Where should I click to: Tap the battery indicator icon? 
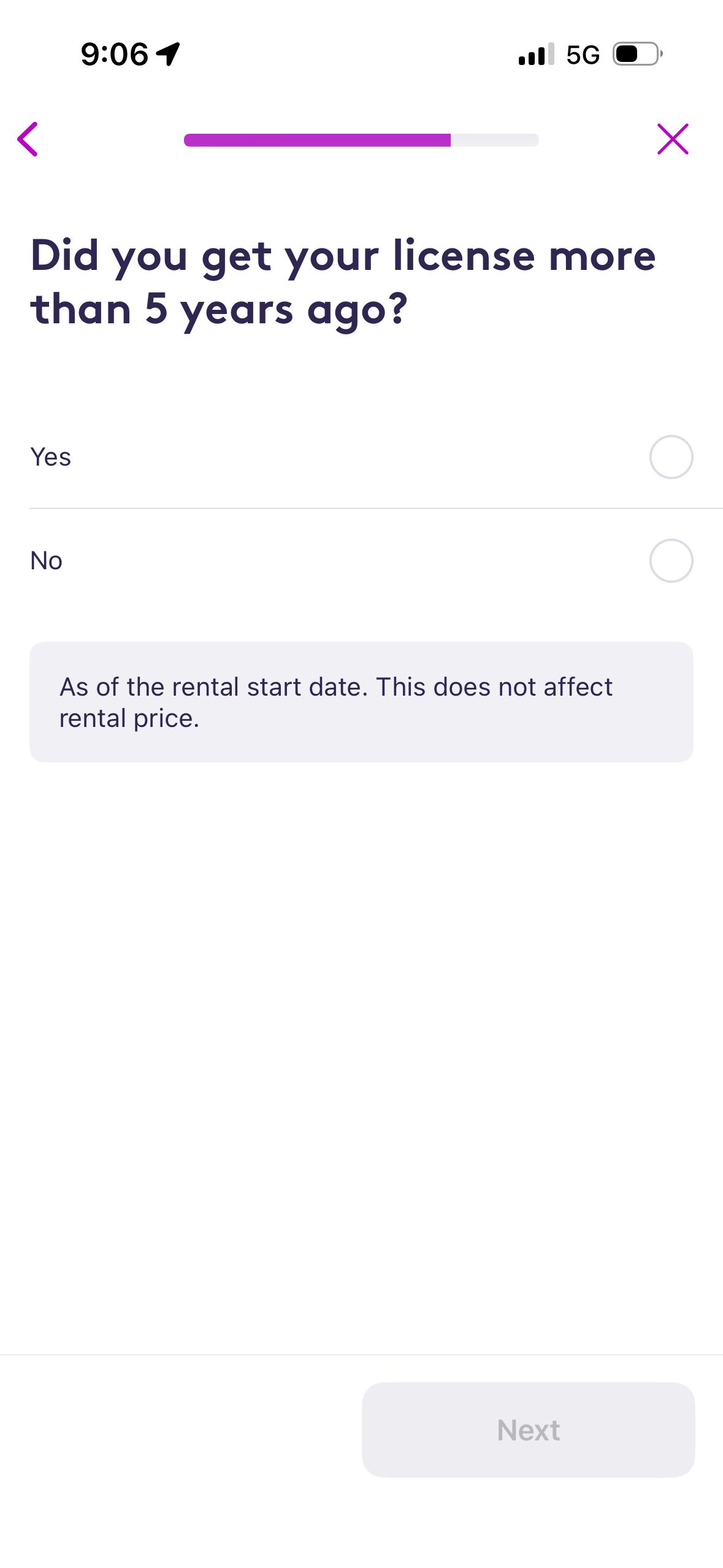638,54
